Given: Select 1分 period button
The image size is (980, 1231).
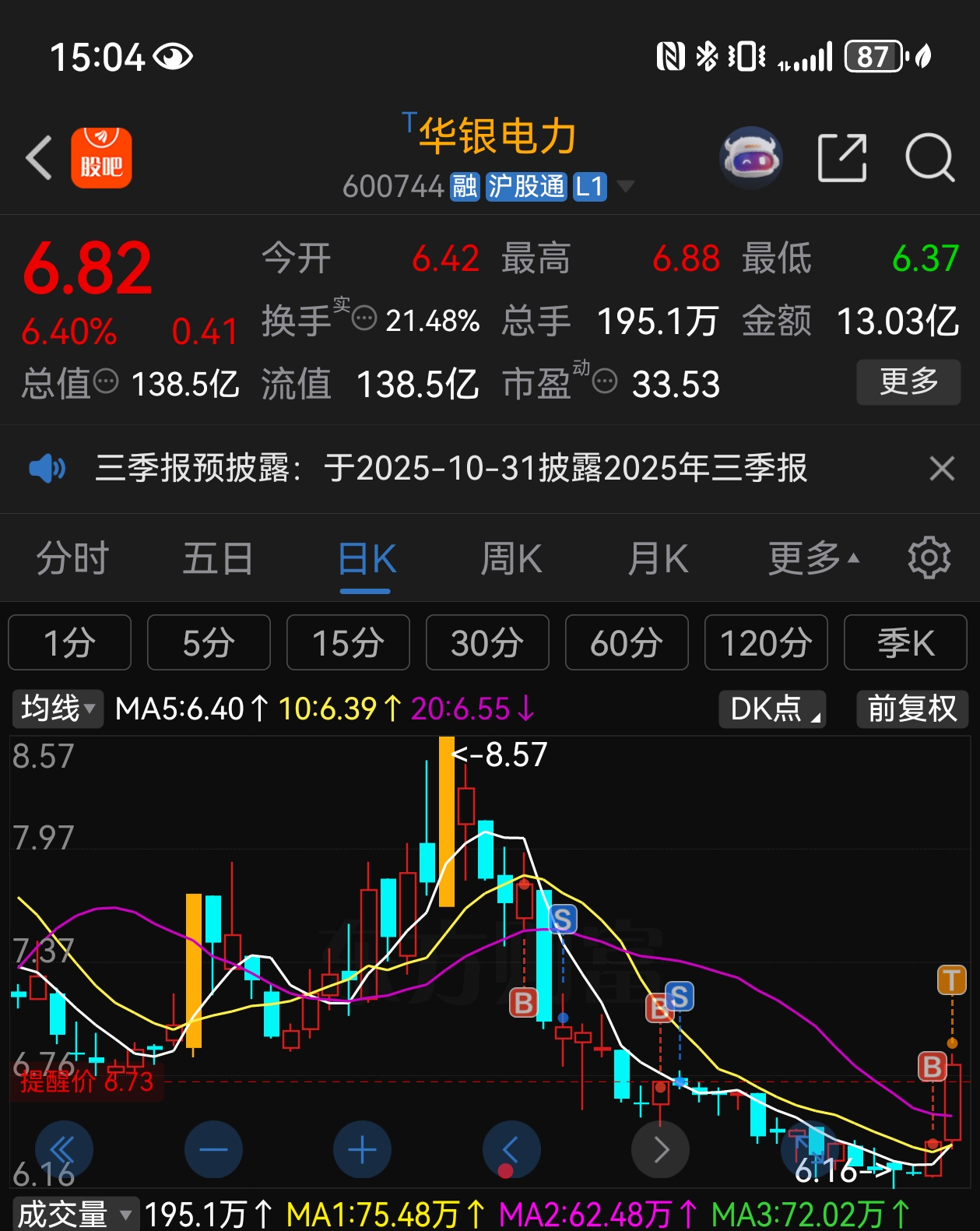Looking at the screenshot, I should [69, 642].
